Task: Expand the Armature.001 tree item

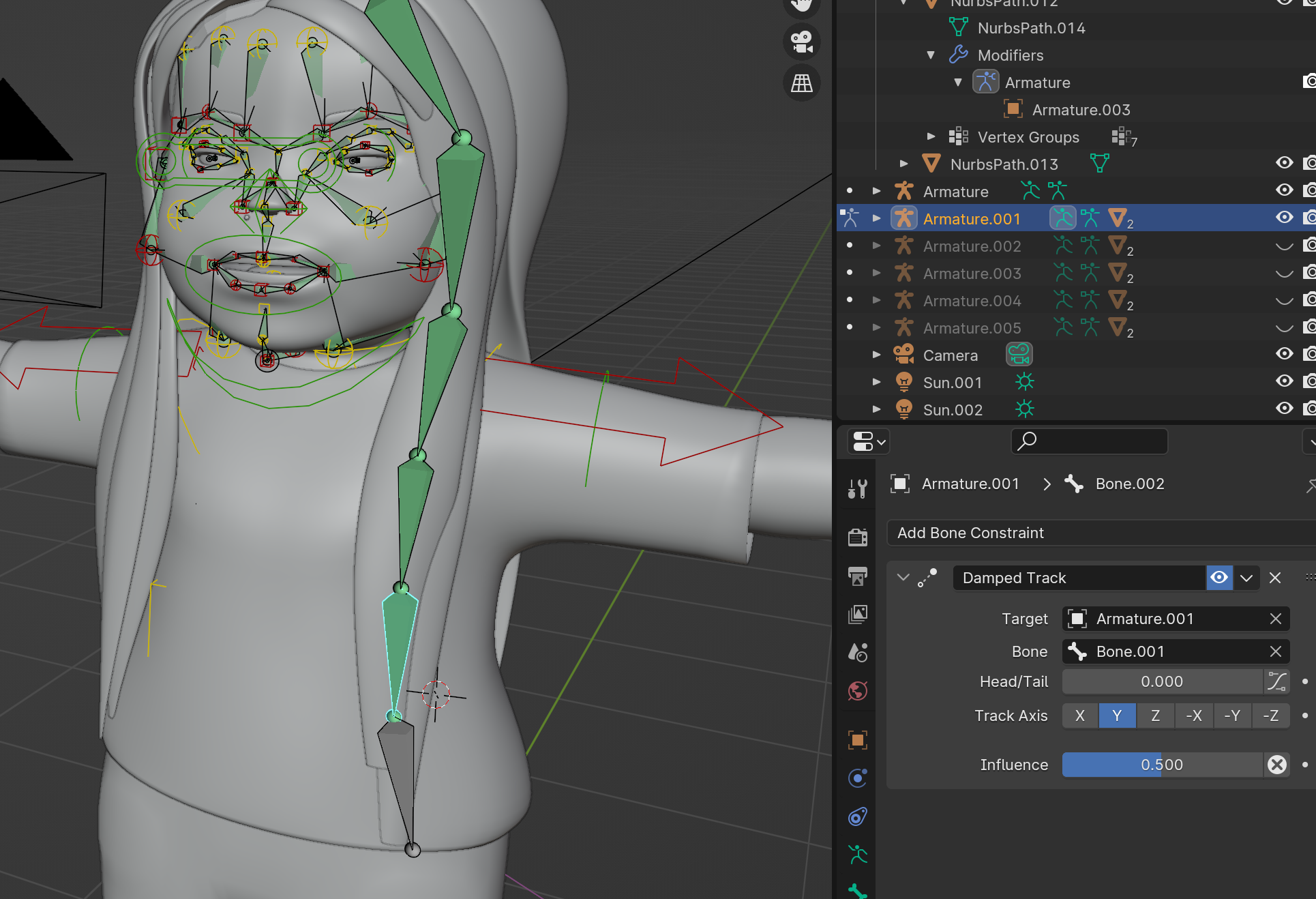Action: [x=877, y=218]
